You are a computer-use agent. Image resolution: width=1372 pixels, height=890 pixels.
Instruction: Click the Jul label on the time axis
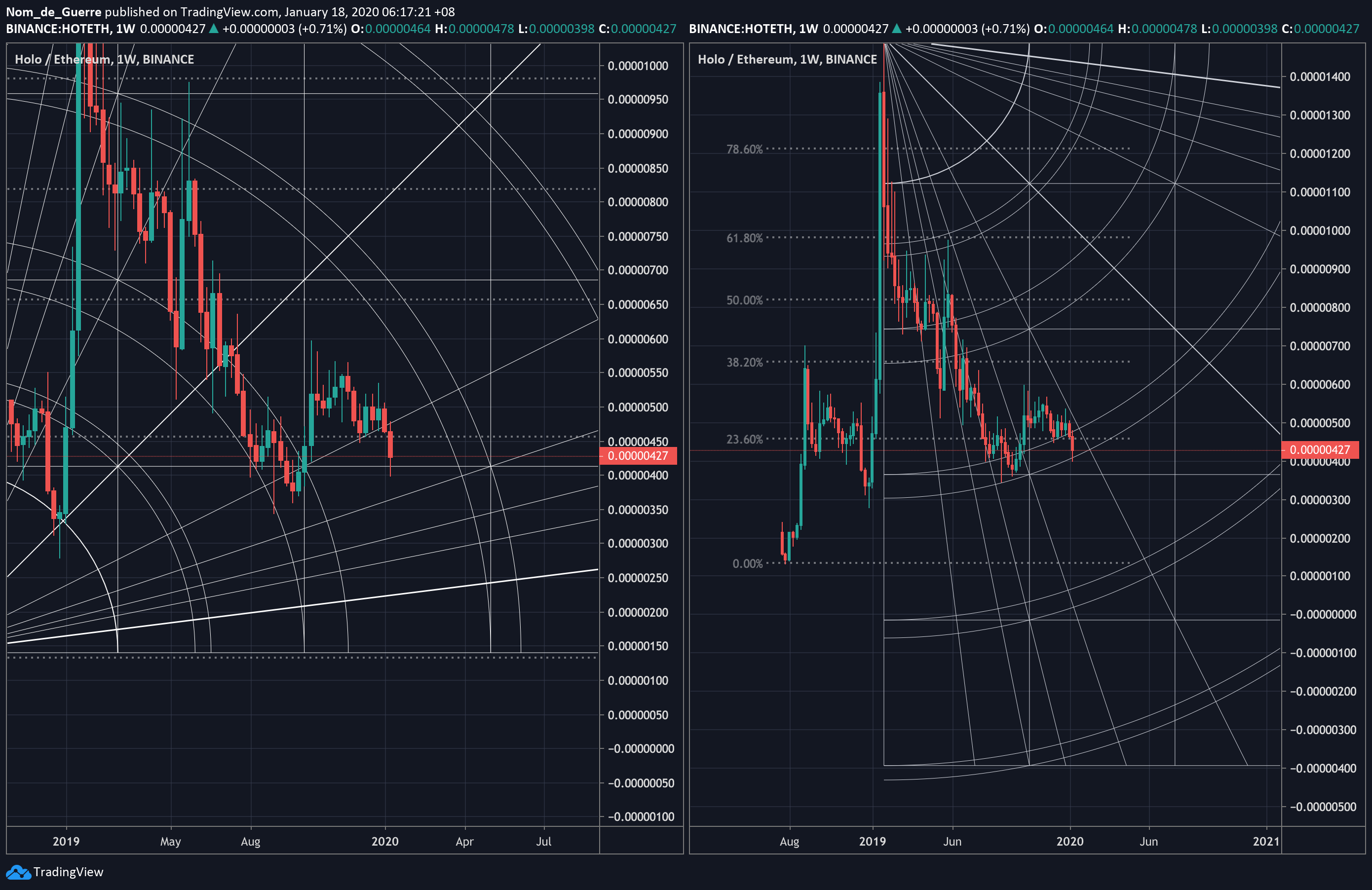[544, 842]
